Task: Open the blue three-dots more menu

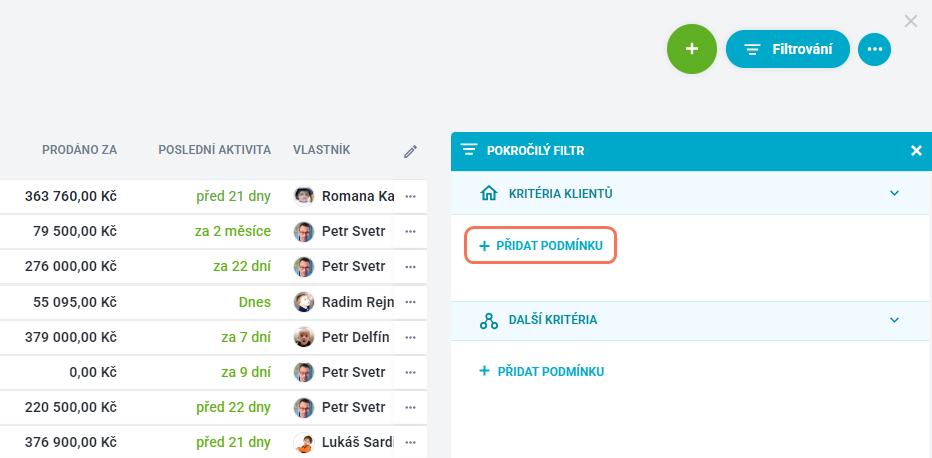Action: click(x=874, y=49)
